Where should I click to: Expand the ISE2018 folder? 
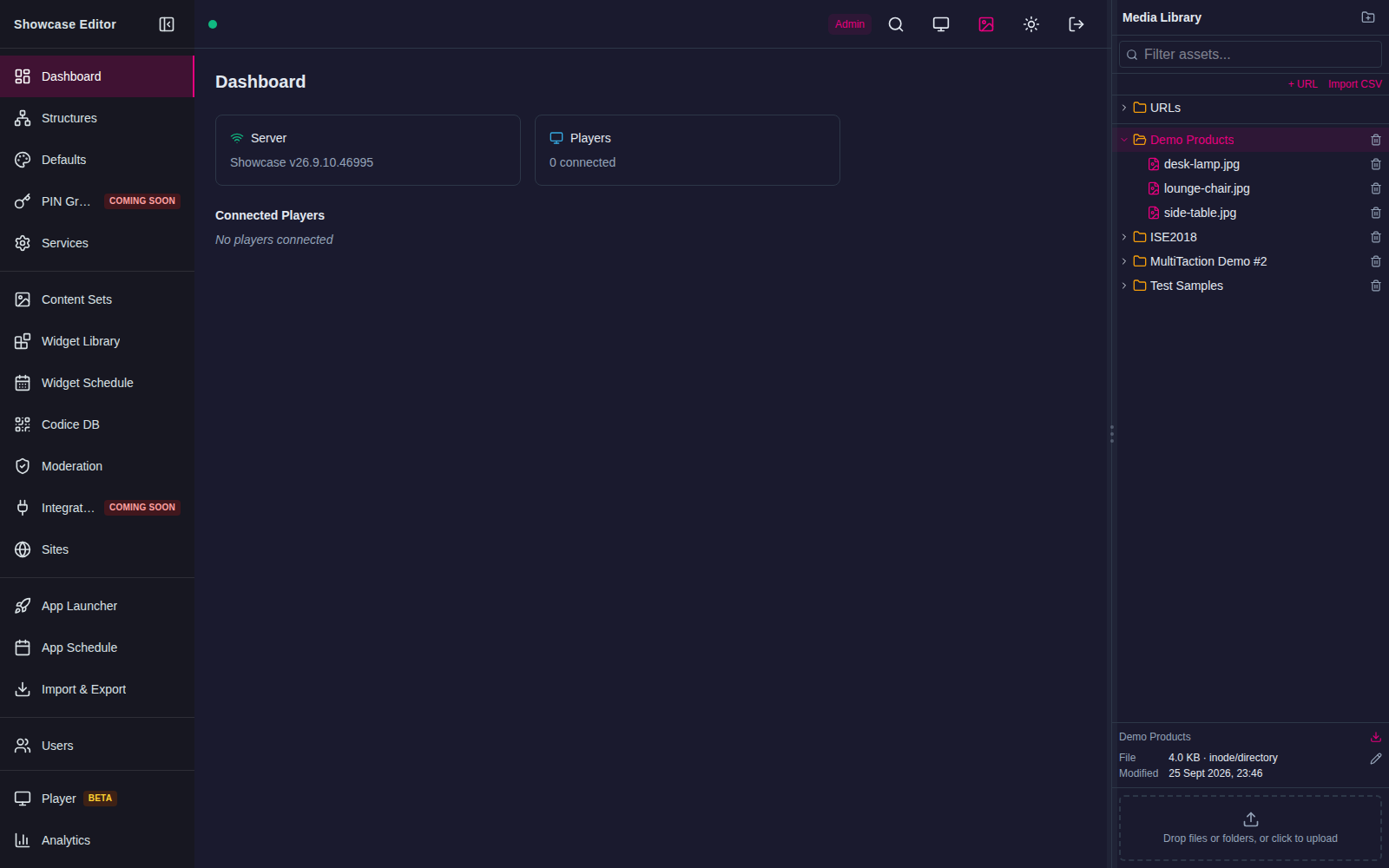click(1124, 237)
